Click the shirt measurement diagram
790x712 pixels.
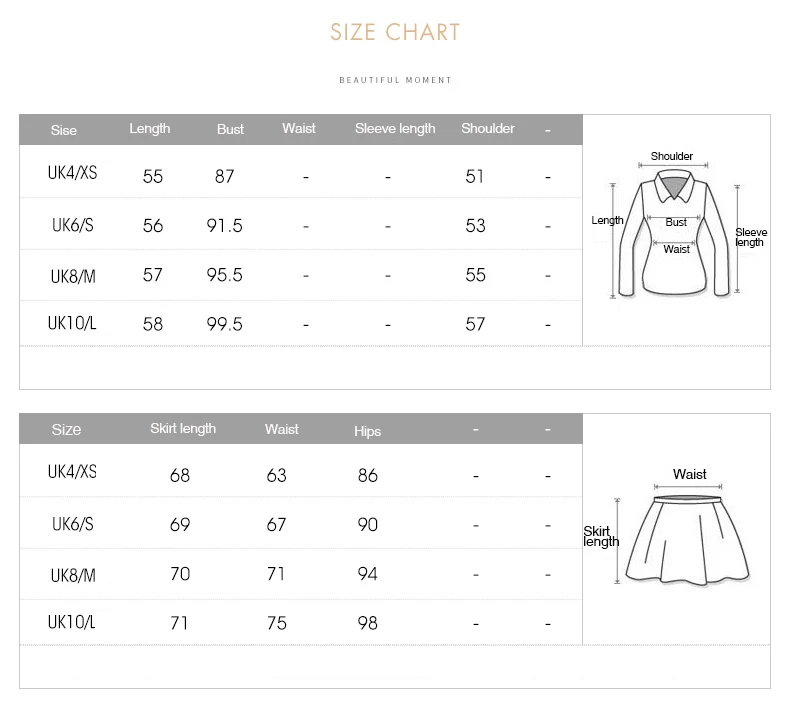point(675,231)
